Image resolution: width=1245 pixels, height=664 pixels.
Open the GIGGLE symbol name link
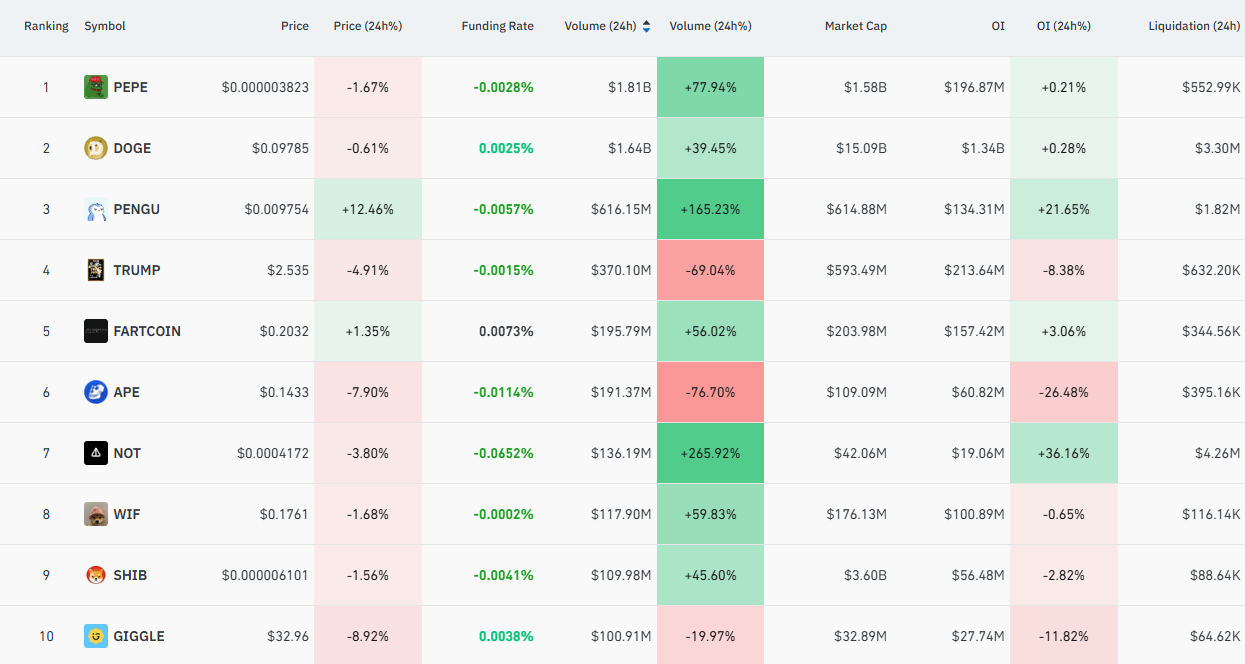tap(139, 636)
